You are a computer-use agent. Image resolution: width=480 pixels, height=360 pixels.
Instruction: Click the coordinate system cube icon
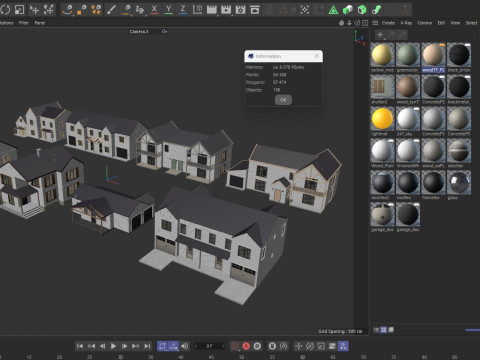[197, 10]
